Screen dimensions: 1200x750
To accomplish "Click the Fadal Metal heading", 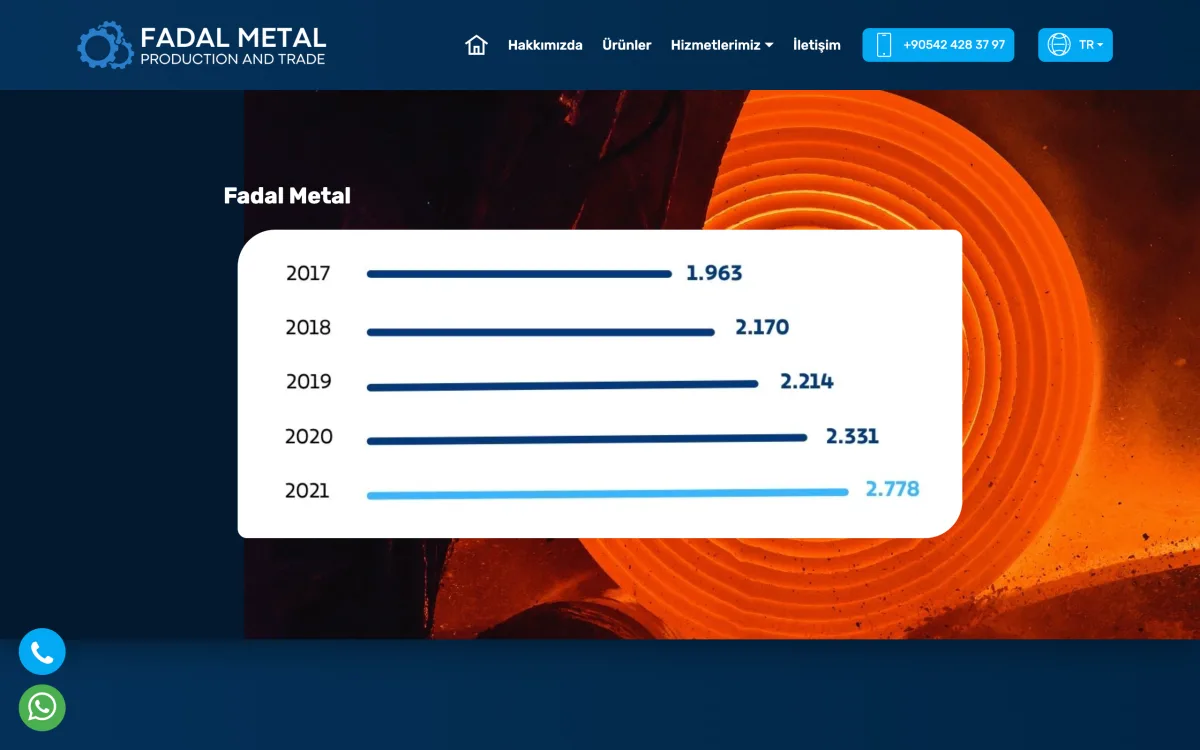I will [287, 196].
